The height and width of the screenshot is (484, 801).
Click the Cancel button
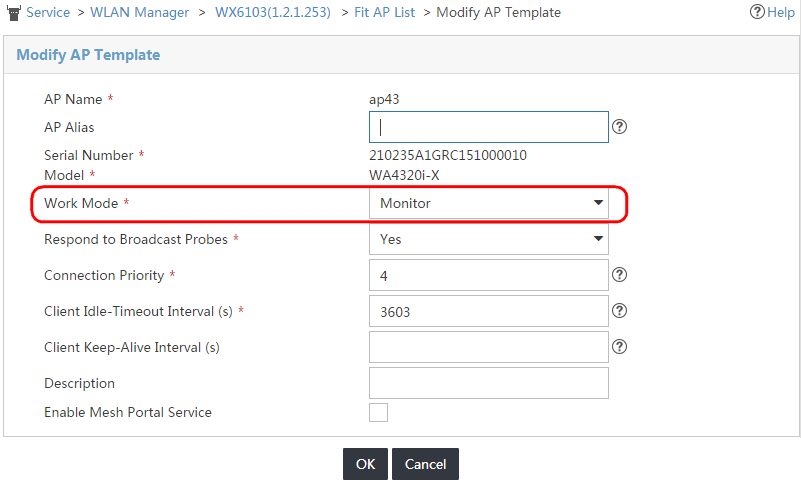click(425, 464)
